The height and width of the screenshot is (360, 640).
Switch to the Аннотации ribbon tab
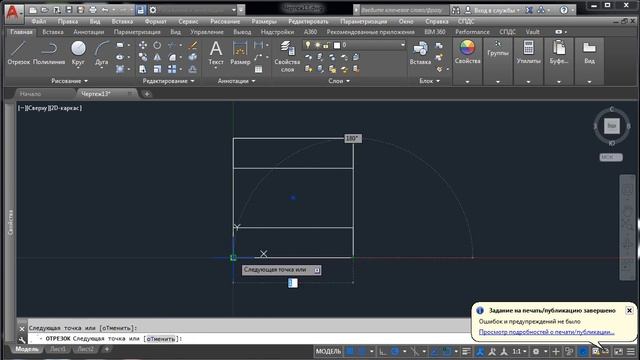pos(89,31)
